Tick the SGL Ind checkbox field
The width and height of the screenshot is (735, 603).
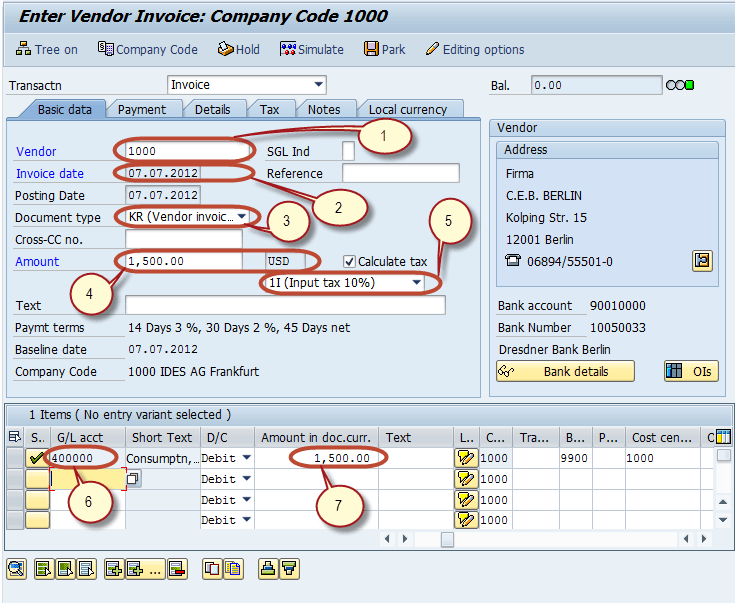[348, 151]
